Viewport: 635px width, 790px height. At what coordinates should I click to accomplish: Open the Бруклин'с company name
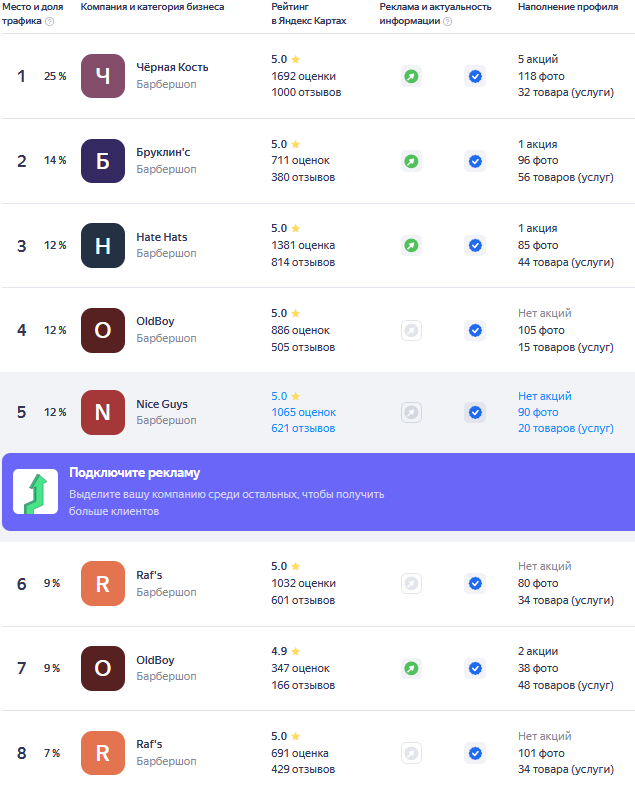(x=165, y=152)
